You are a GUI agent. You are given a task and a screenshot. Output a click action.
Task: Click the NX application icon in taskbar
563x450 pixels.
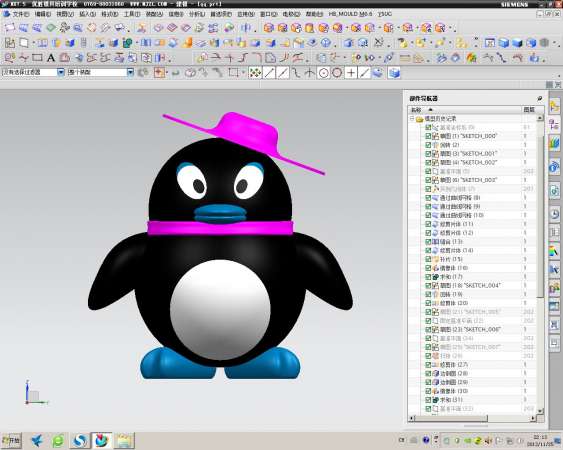point(102,440)
